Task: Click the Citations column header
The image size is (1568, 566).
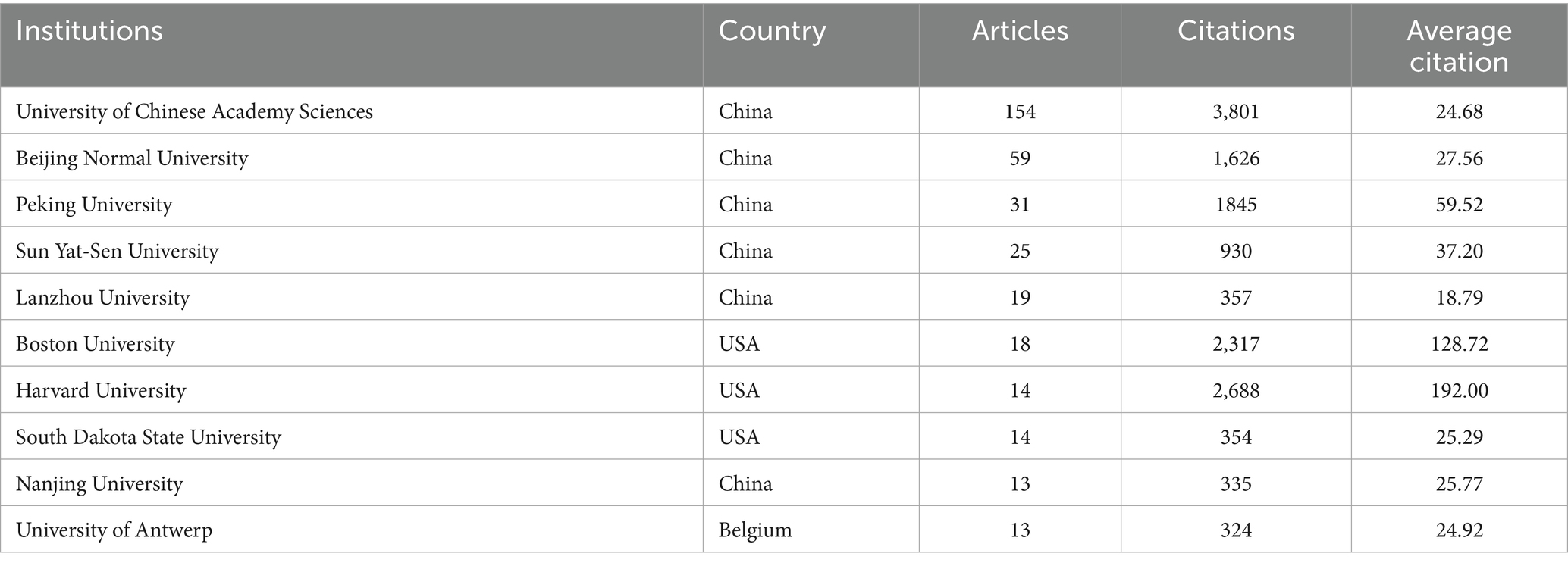Action: click(x=1236, y=31)
